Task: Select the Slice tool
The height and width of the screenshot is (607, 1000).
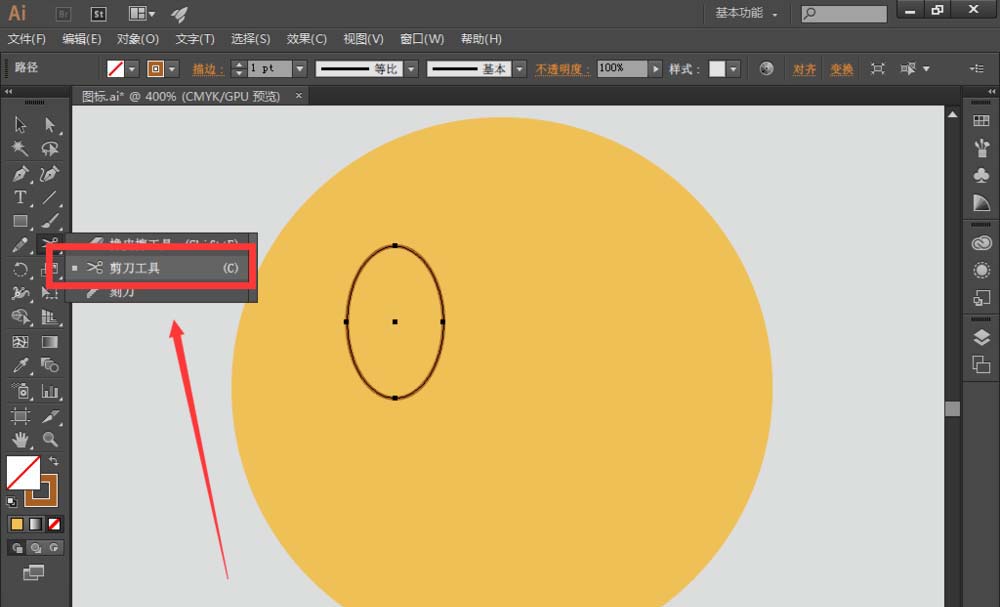Action: pos(50,416)
